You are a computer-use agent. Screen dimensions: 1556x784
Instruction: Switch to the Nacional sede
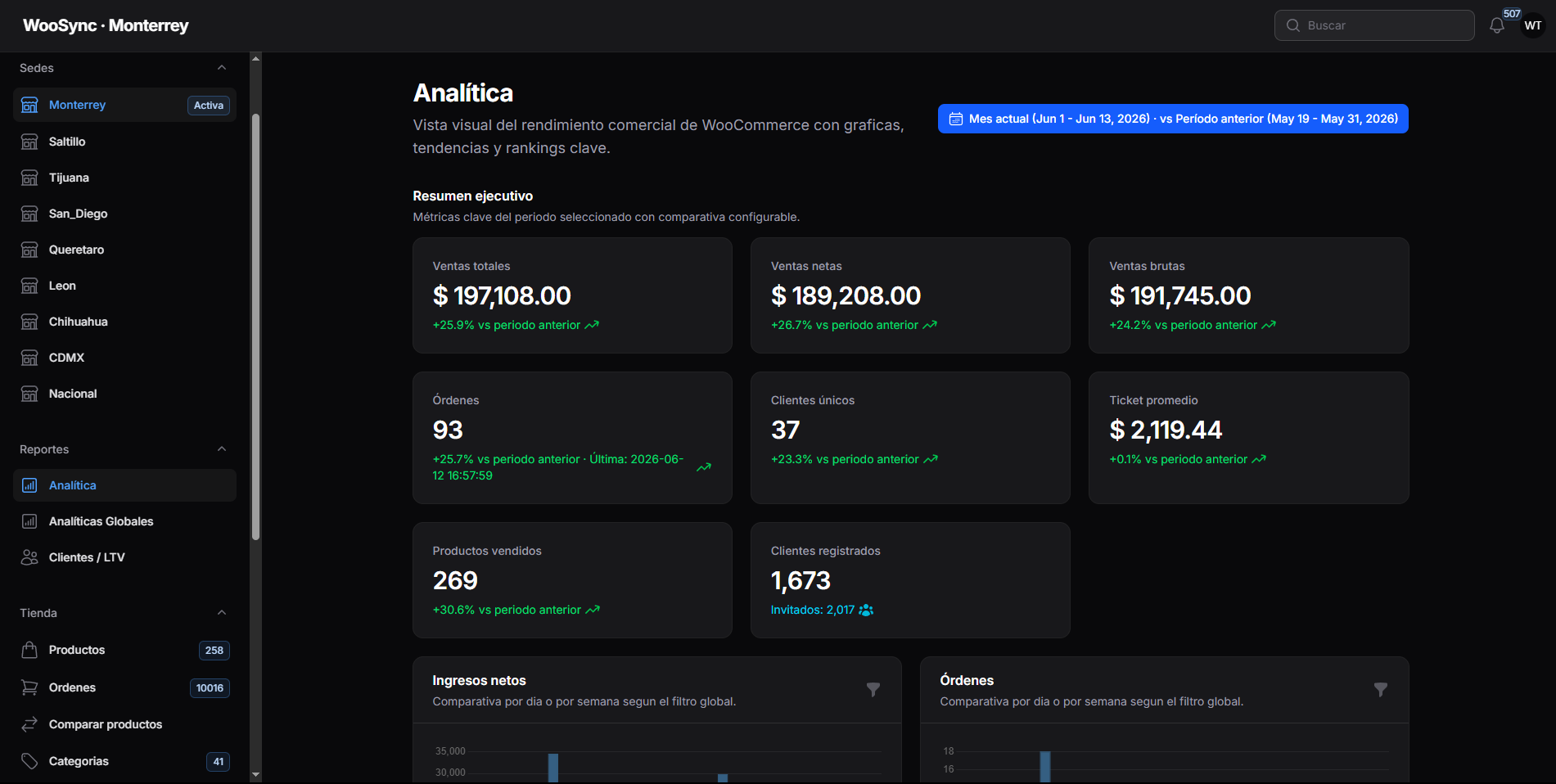pyautogui.click(x=124, y=394)
